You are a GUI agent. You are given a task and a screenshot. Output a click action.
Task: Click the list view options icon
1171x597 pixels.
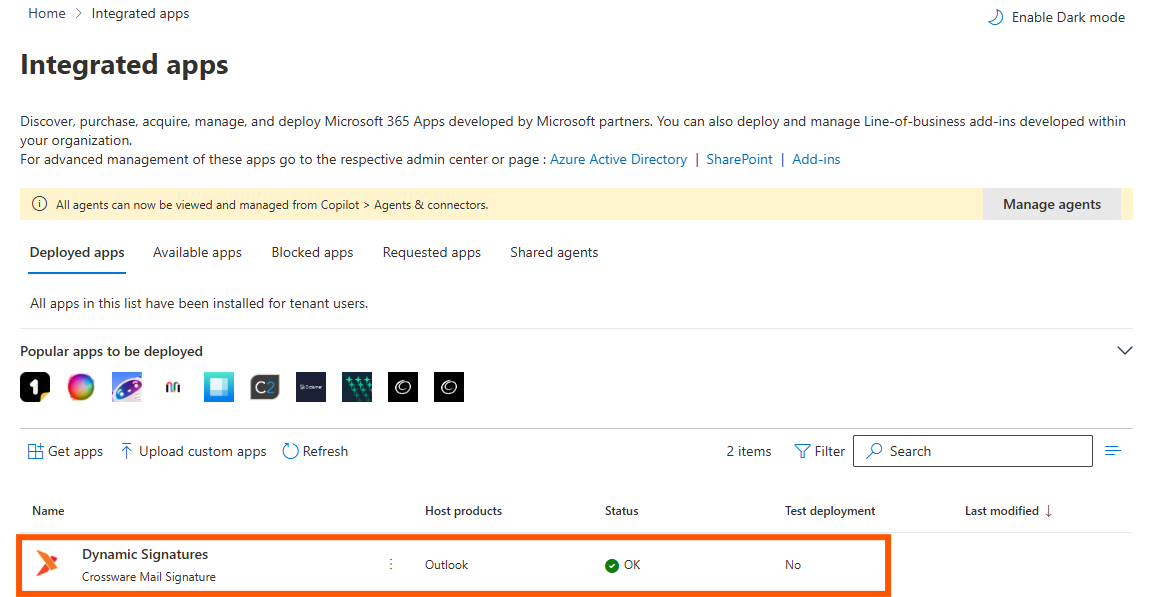coord(1113,451)
